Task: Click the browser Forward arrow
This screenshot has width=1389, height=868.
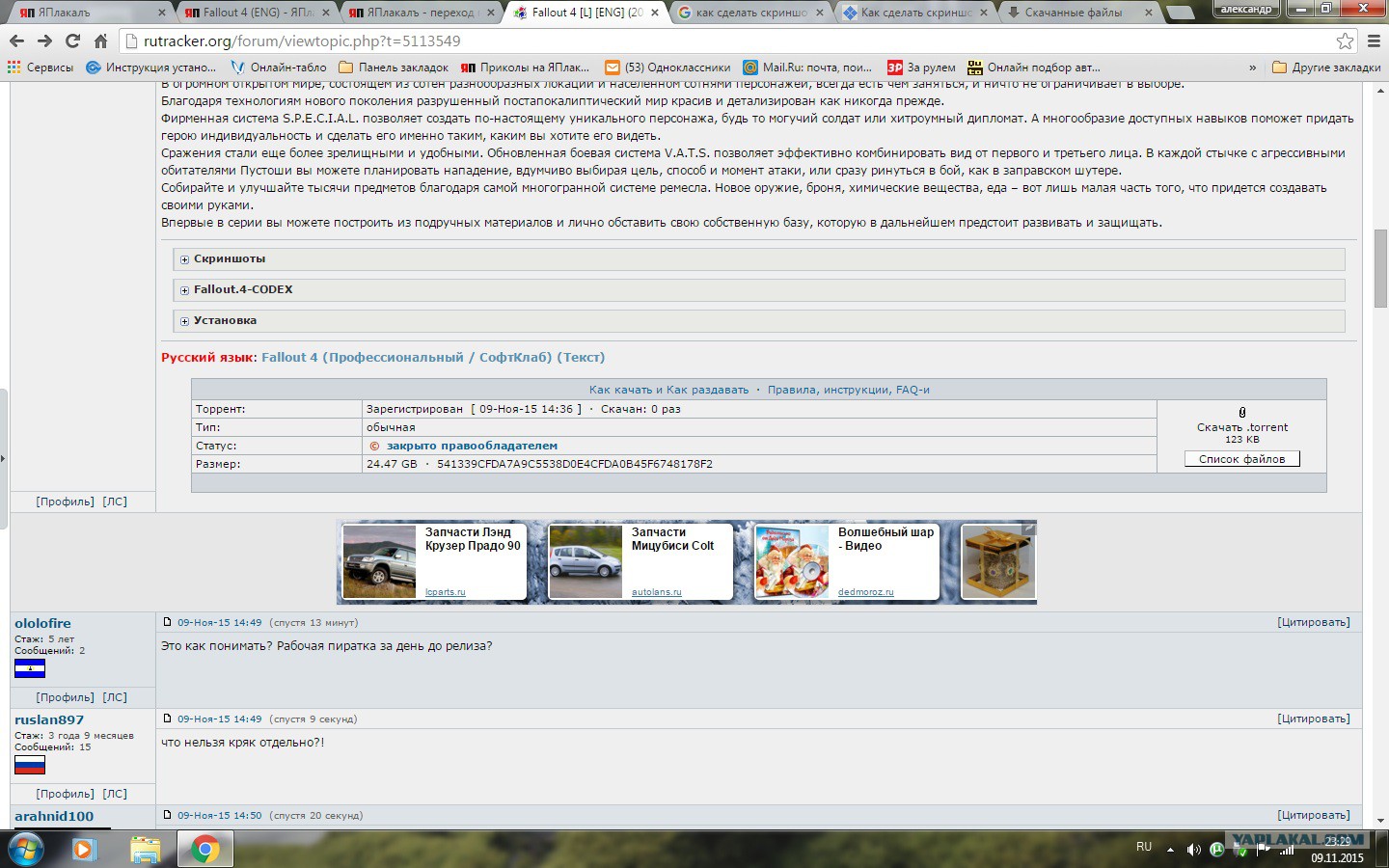Action: pos(44,41)
